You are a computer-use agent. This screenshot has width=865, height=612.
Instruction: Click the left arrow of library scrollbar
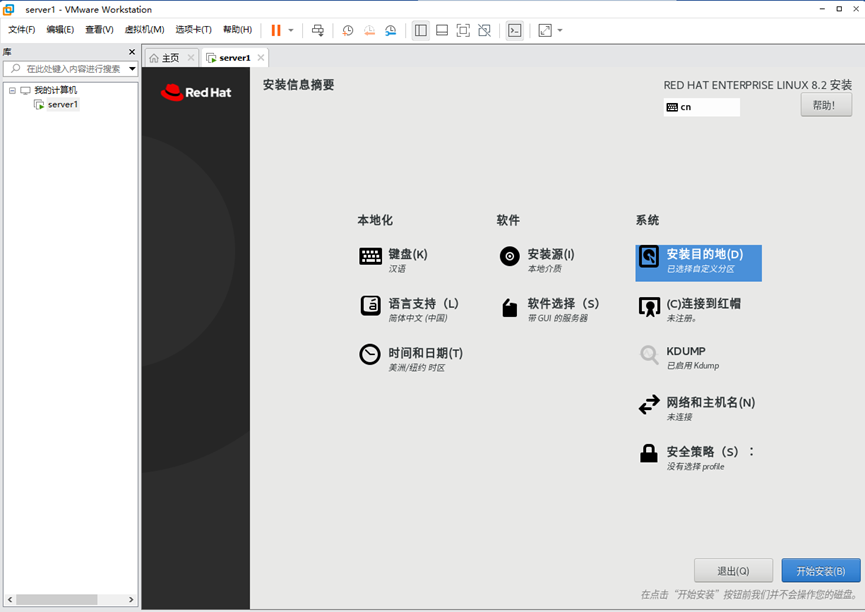(x=10, y=599)
